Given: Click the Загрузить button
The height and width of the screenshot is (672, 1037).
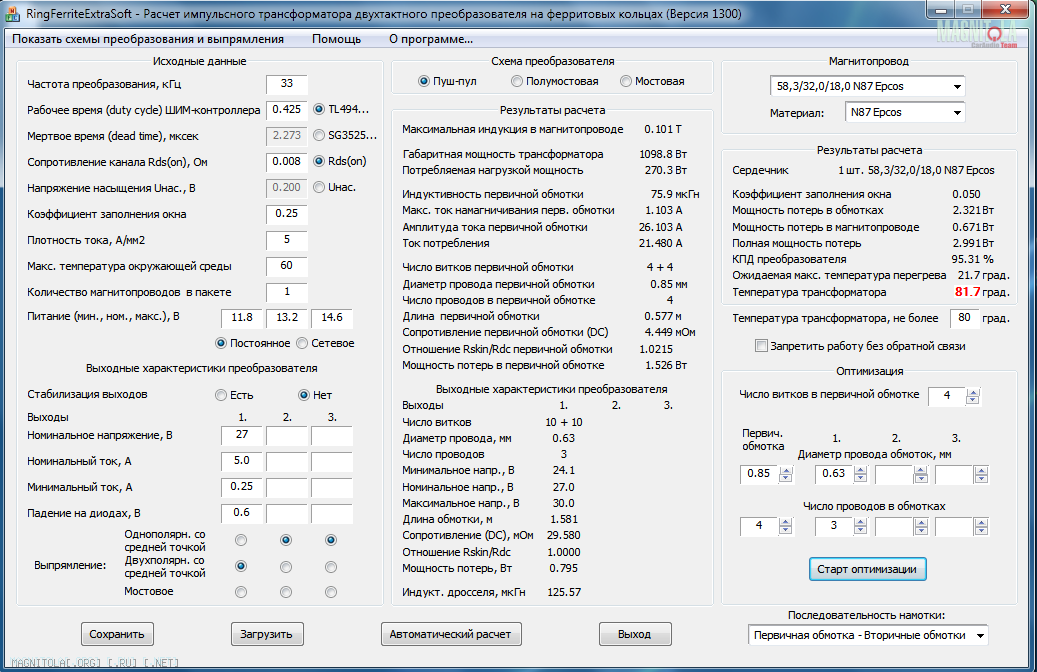Looking at the screenshot, I should (267, 634).
